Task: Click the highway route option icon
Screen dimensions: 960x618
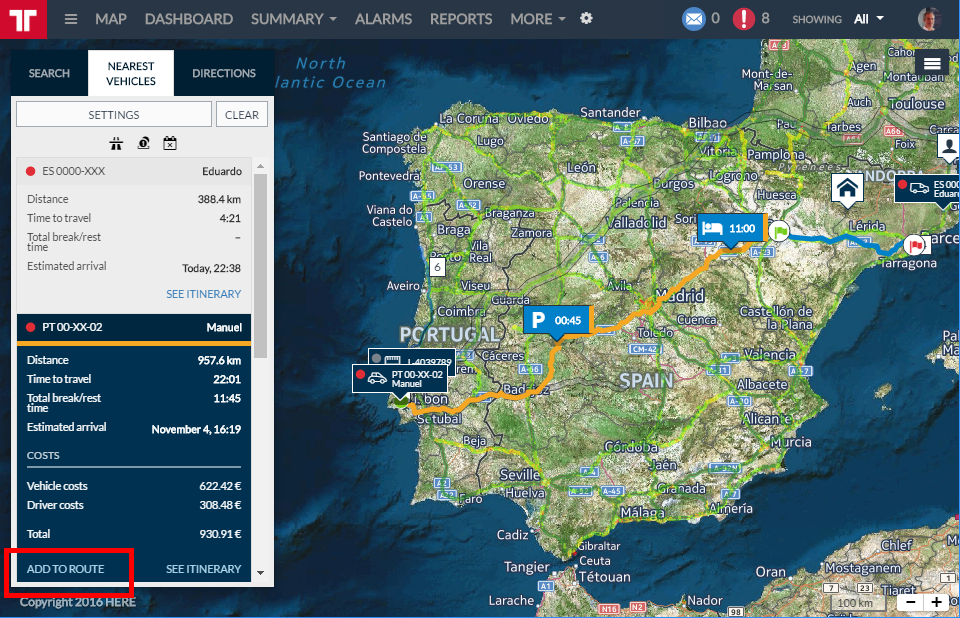Action: pyautogui.click(x=116, y=143)
